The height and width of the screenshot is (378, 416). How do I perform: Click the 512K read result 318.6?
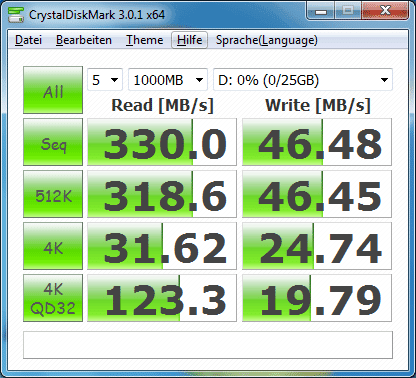162,194
